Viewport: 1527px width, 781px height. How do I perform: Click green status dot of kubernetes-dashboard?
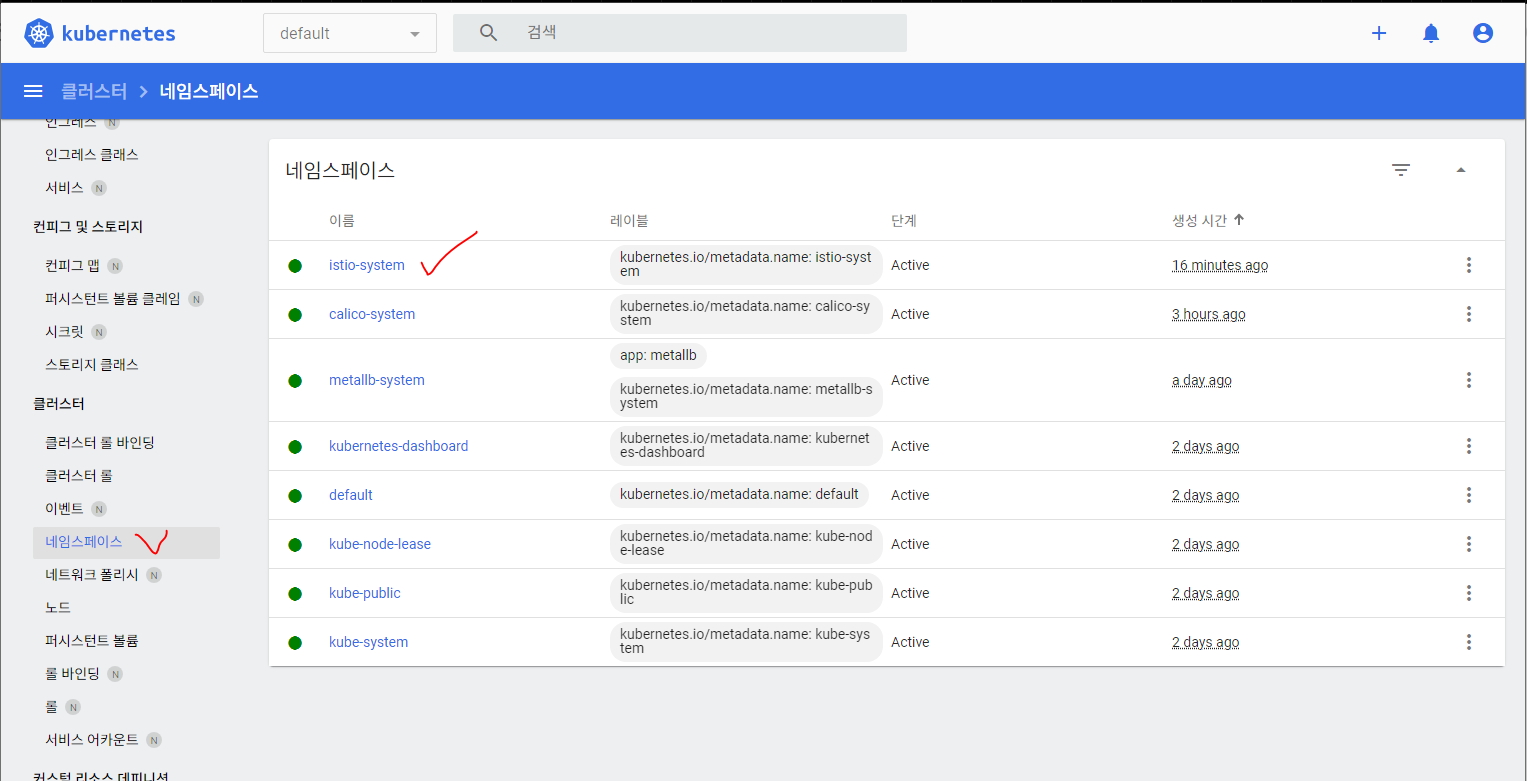(295, 447)
